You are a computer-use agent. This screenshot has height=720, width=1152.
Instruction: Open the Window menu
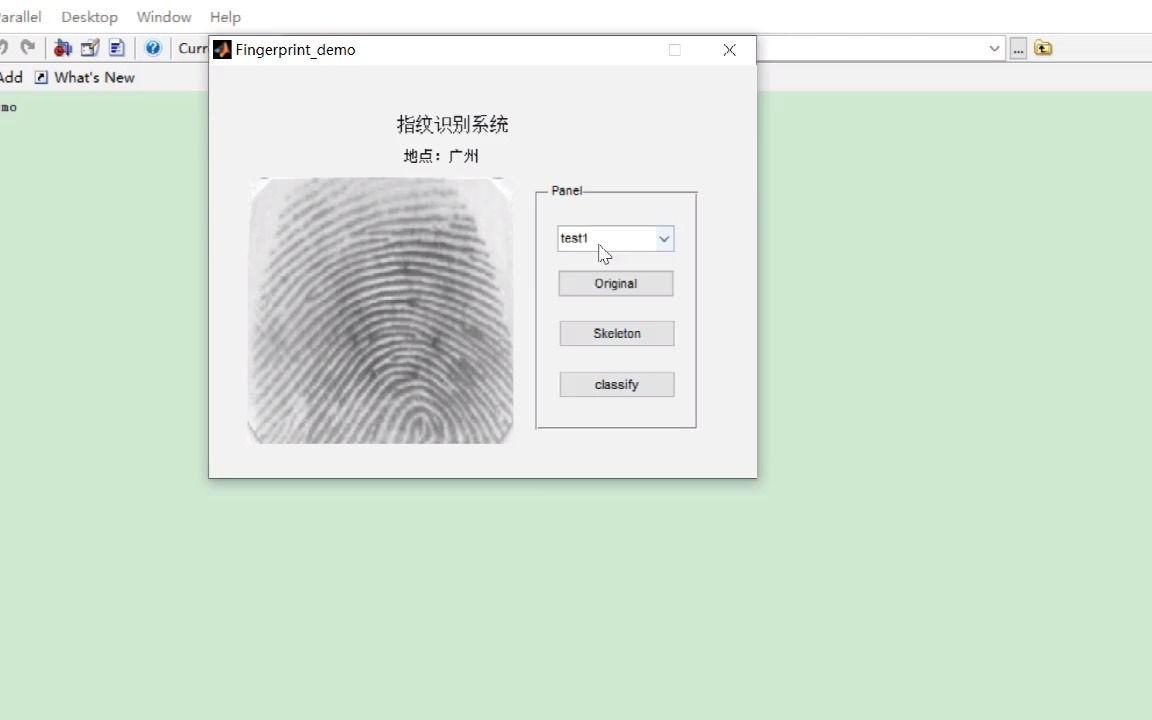(163, 16)
